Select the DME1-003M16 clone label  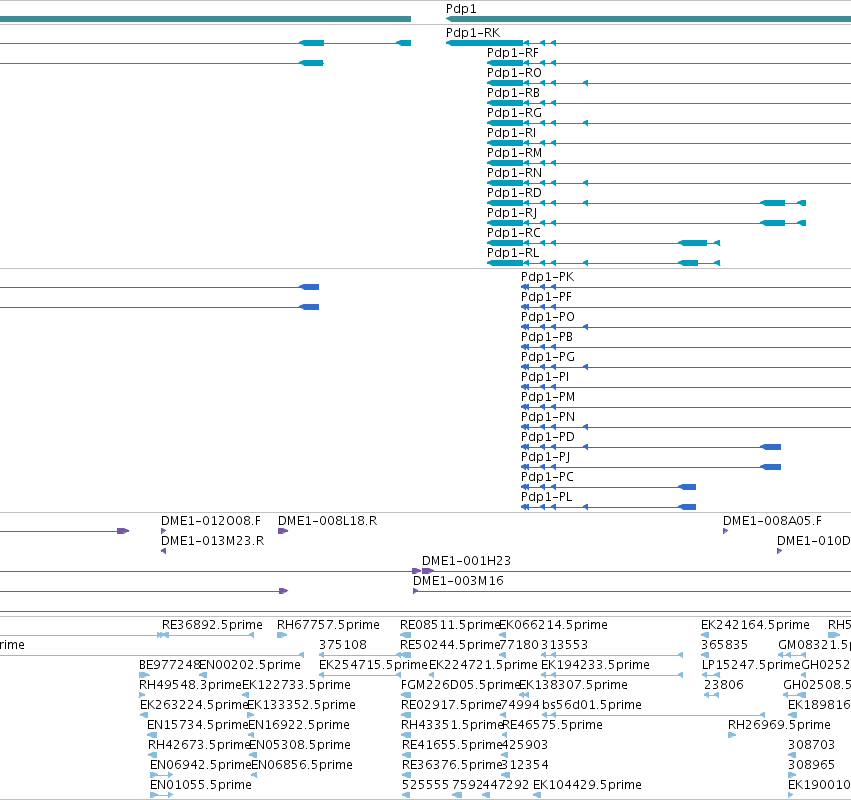(x=458, y=581)
